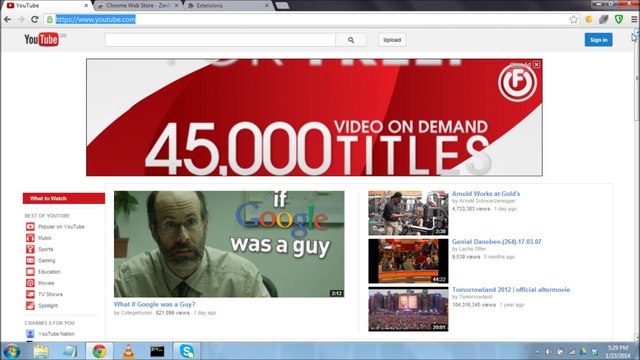This screenshot has width=640, height=360.
Task: Click the YouTube Nation channel icon
Action: point(30,334)
